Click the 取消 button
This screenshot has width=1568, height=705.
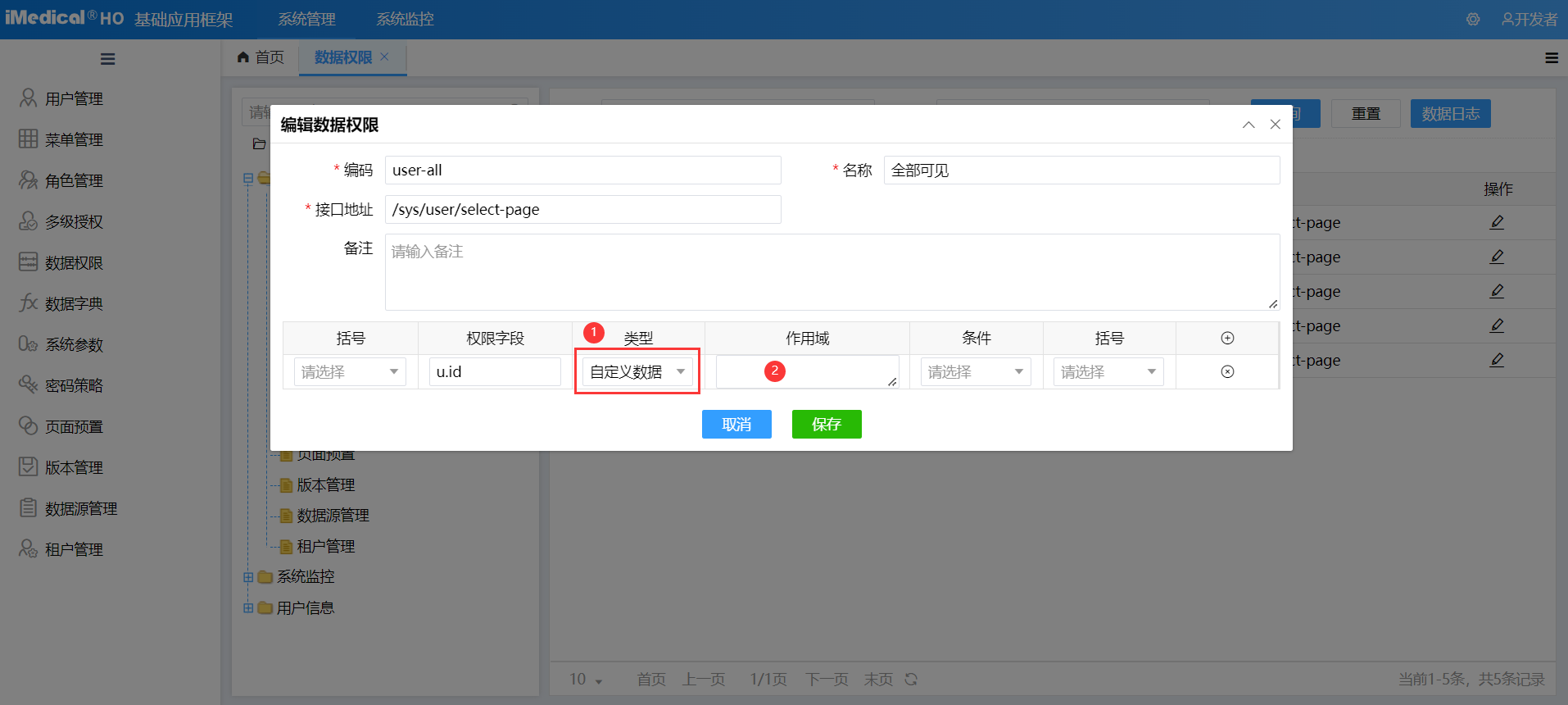click(x=736, y=425)
